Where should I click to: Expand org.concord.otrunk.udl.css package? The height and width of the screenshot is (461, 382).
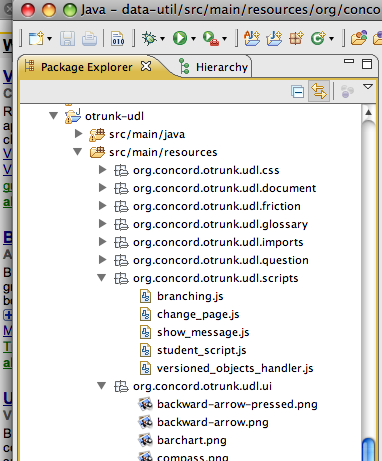click(102, 170)
